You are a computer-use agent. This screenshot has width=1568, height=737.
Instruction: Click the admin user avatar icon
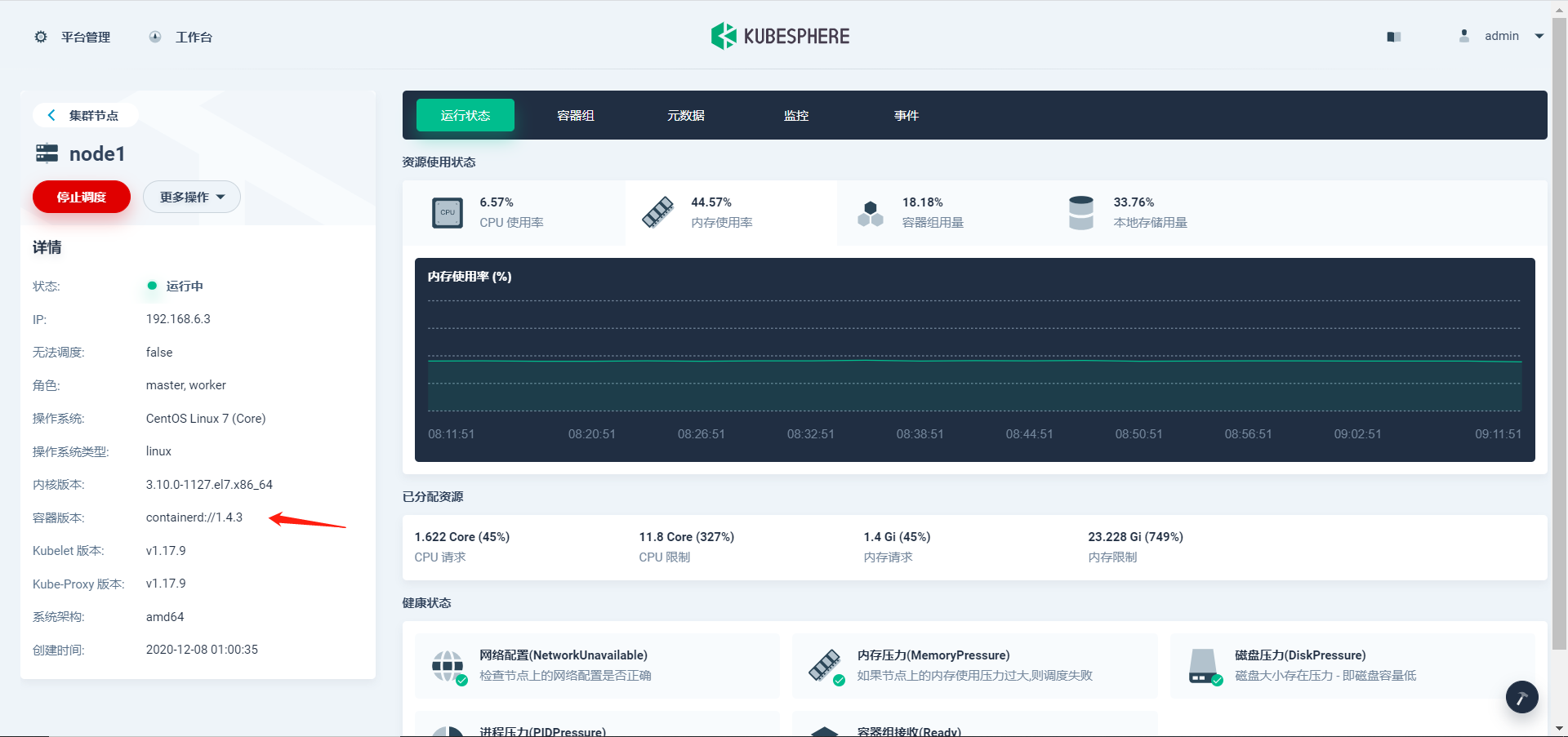[1464, 36]
